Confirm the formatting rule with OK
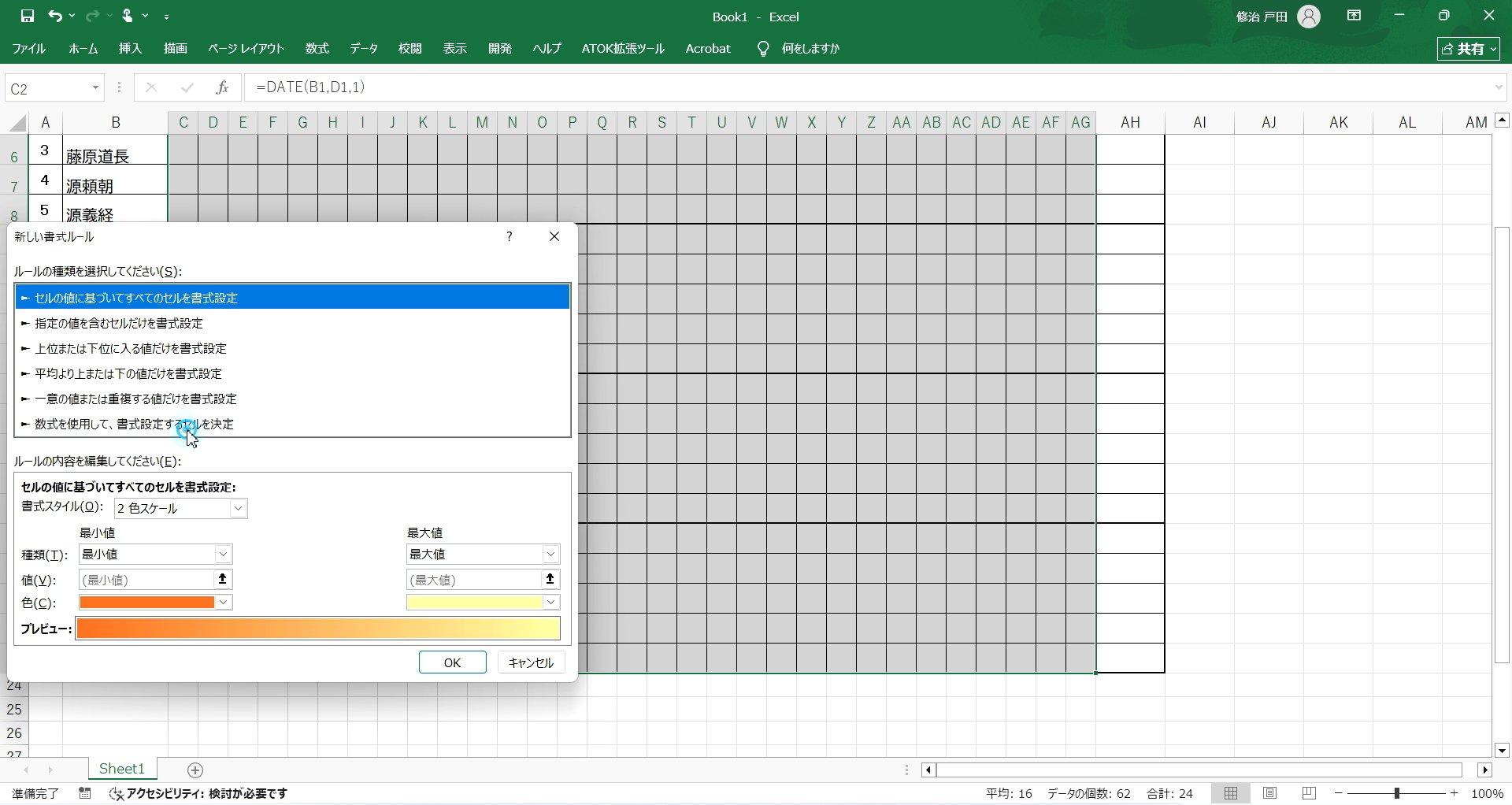 pyautogui.click(x=452, y=662)
